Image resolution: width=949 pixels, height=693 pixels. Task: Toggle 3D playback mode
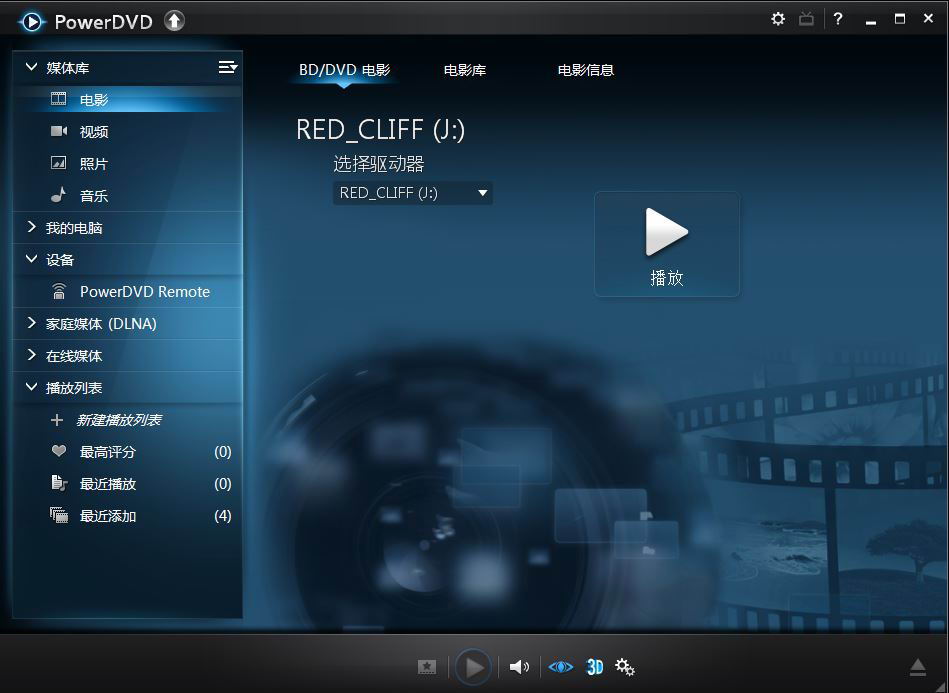(x=595, y=667)
